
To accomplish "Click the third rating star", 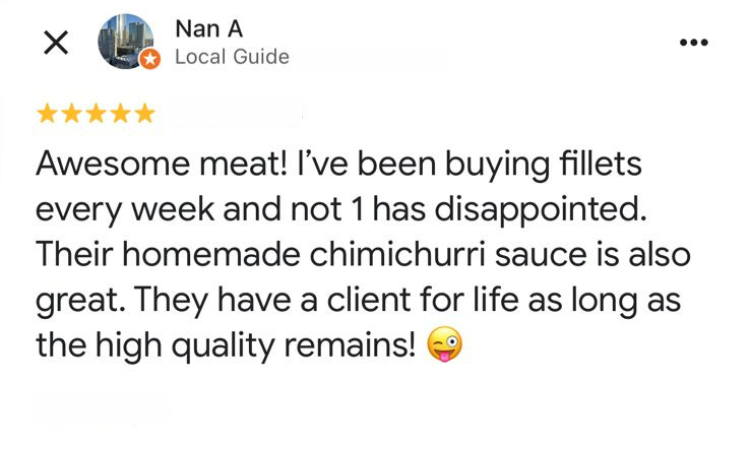I will [96, 113].
